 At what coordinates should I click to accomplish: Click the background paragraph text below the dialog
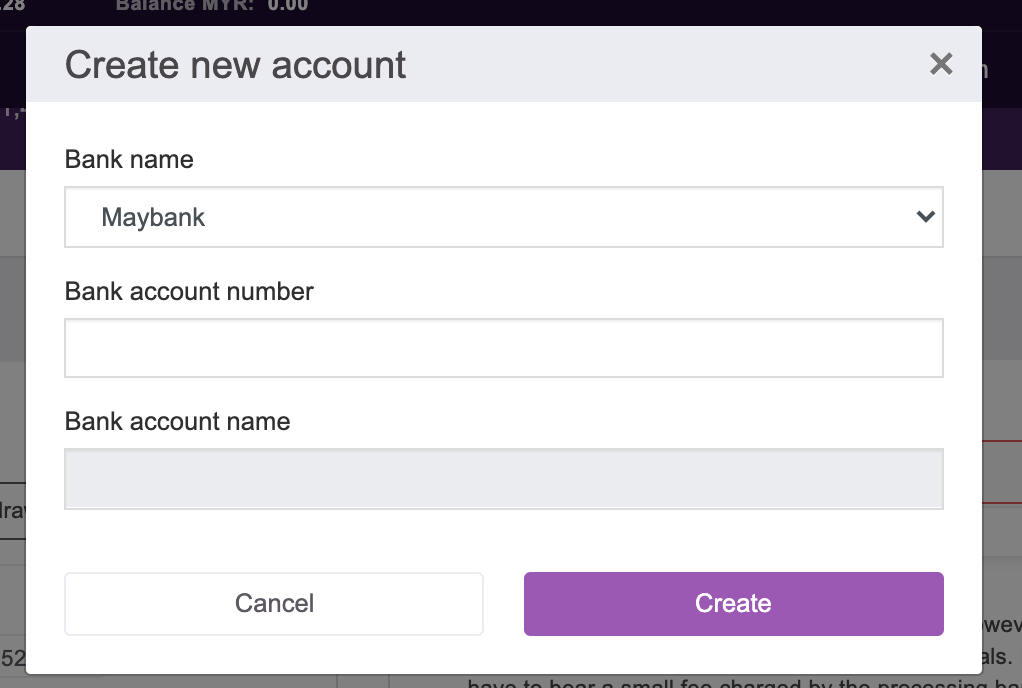[743, 682]
